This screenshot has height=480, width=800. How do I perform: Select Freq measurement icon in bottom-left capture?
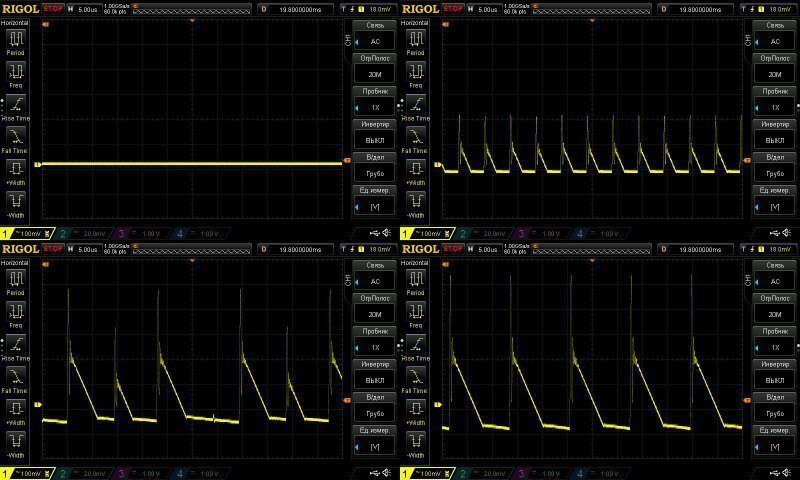[x=16, y=312]
